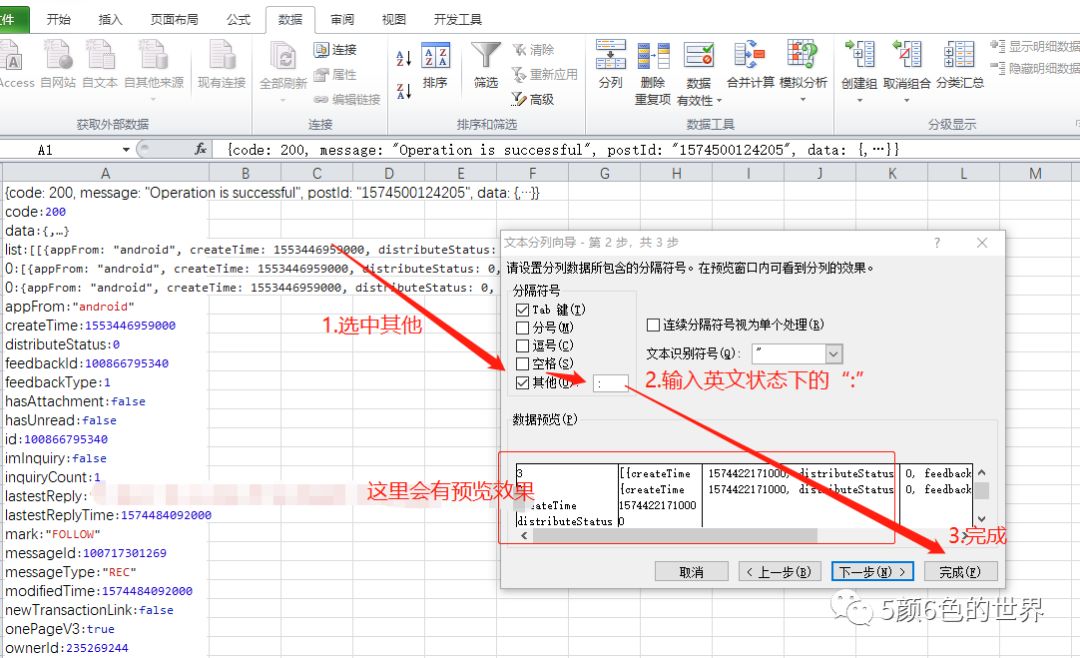
Task: Open the 开始 ribbon tab
Action: 59,19
